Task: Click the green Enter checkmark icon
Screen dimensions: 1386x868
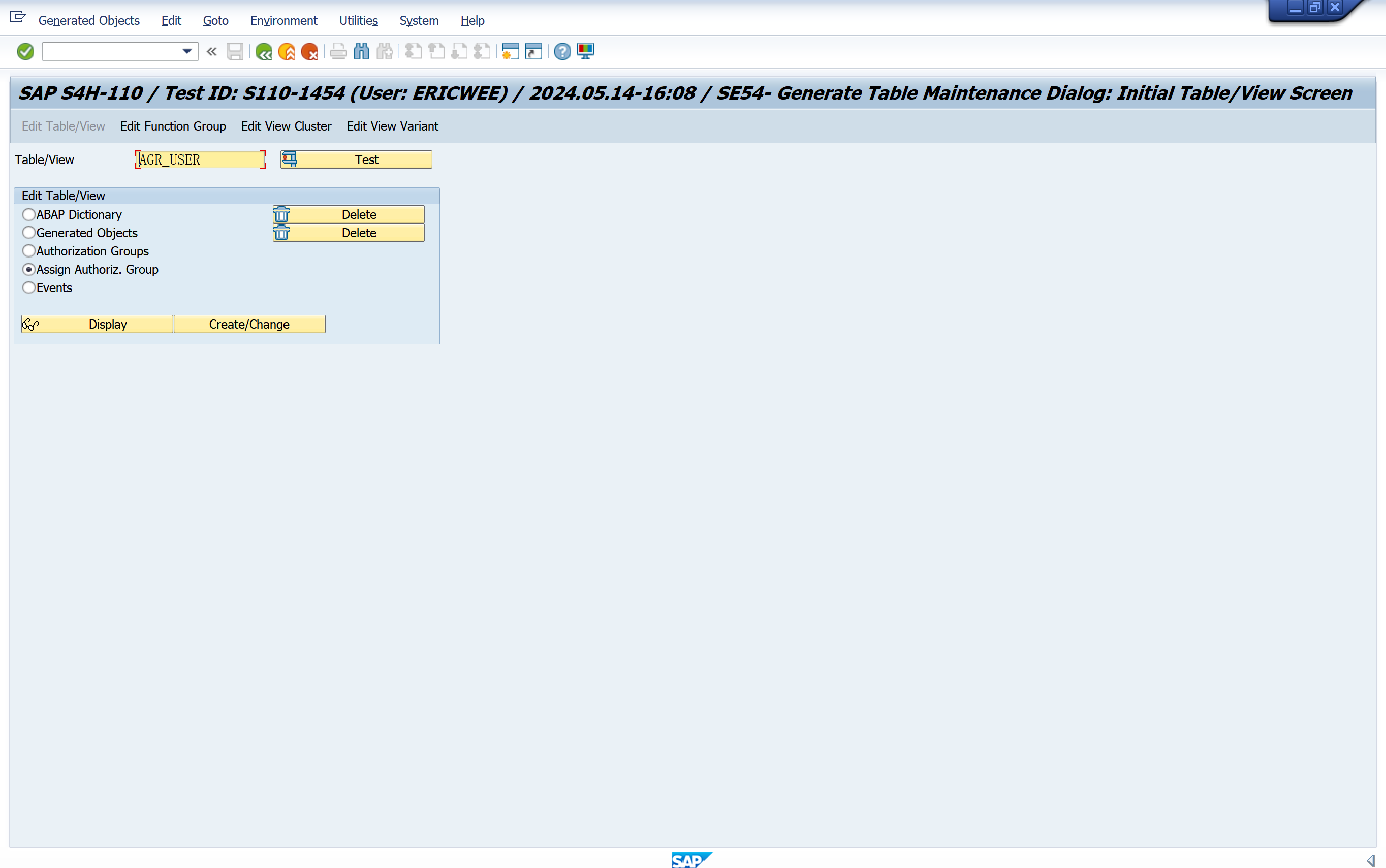Action: (25, 52)
